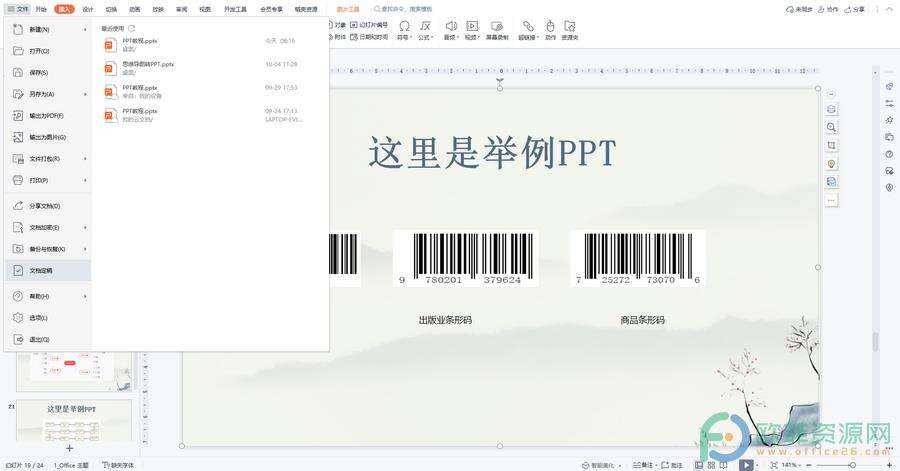Click the 文件打包(R) icon
This screenshot has height=471, width=900.
tap(18, 159)
